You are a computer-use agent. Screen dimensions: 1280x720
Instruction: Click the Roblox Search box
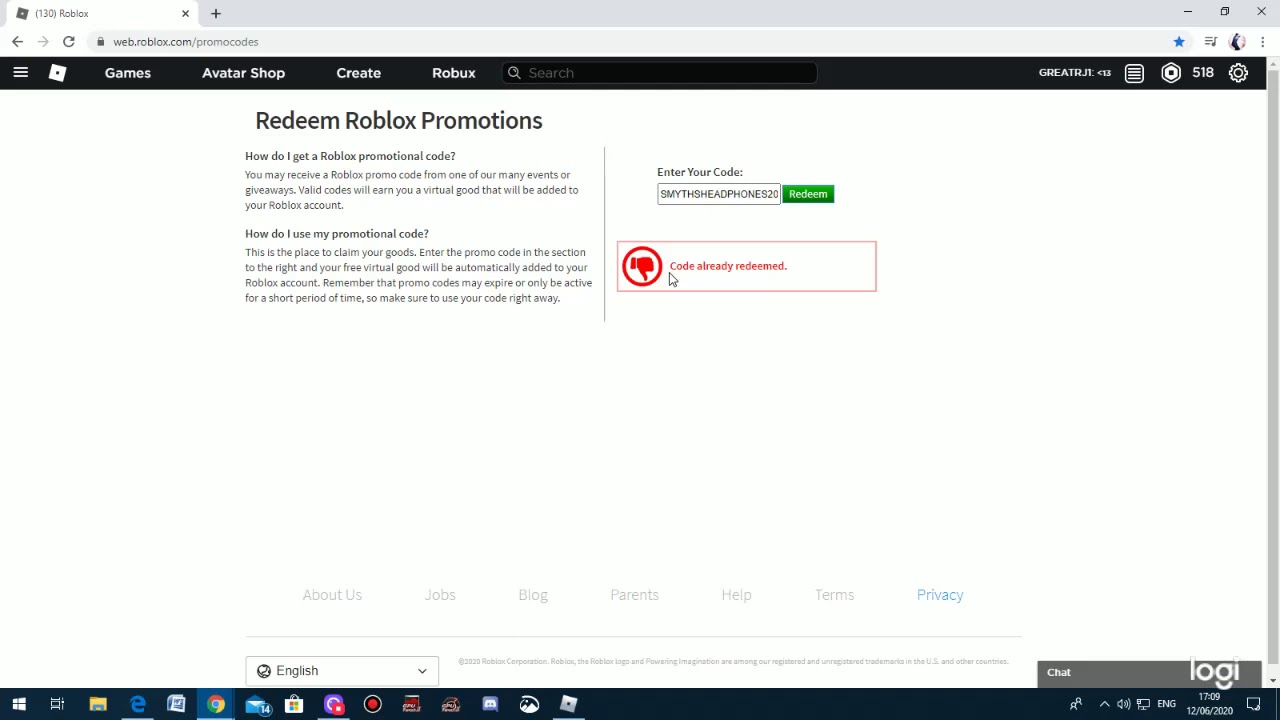coord(660,73)
